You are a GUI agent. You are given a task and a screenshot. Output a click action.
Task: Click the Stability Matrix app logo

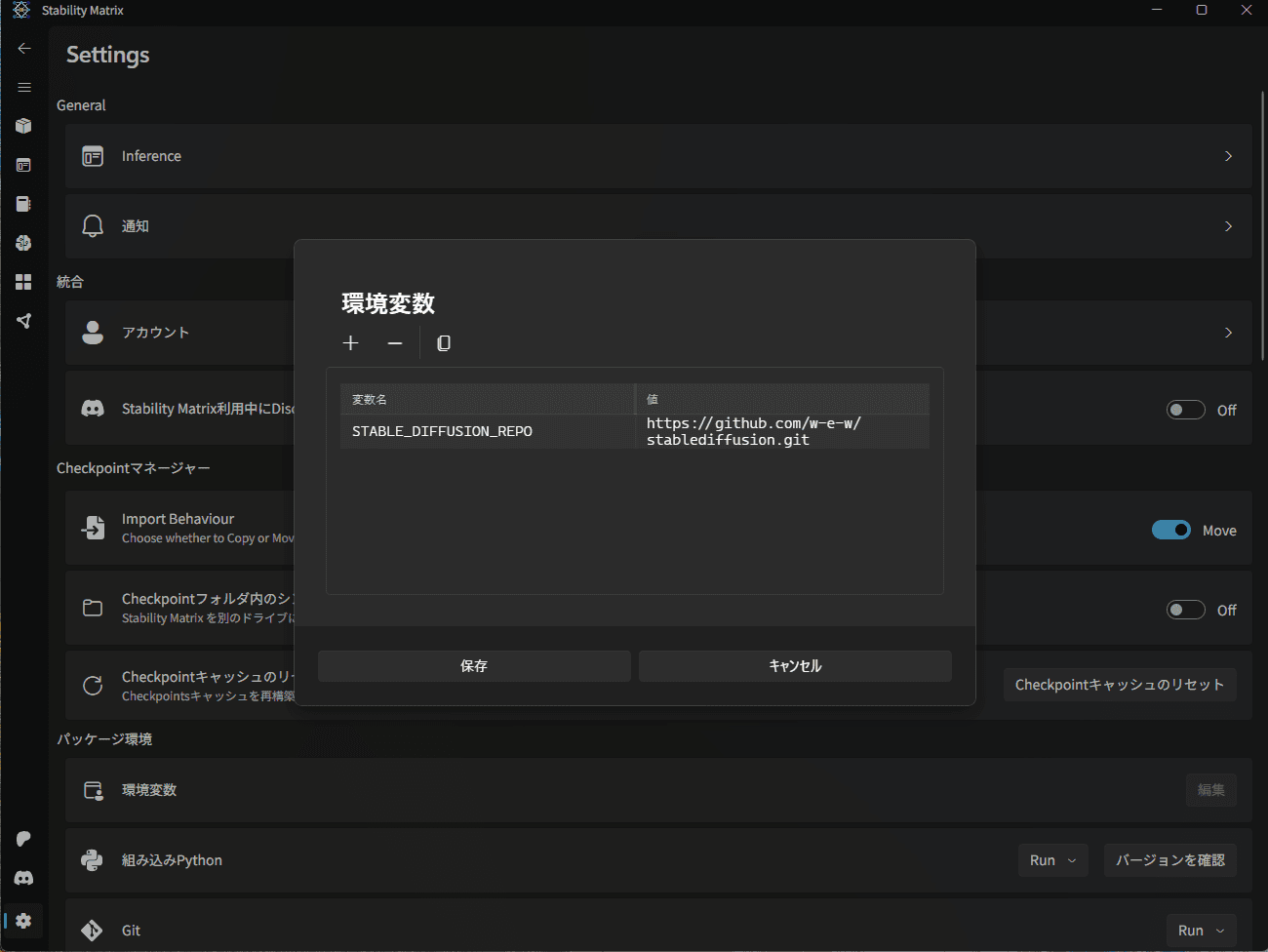pyautogui.click(x=21, y=10)
